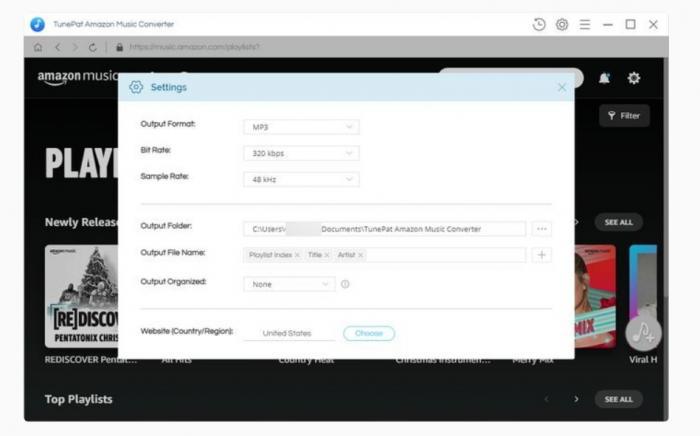
Task: Add file name tag with plus button
Action: (x=542, y=255)
